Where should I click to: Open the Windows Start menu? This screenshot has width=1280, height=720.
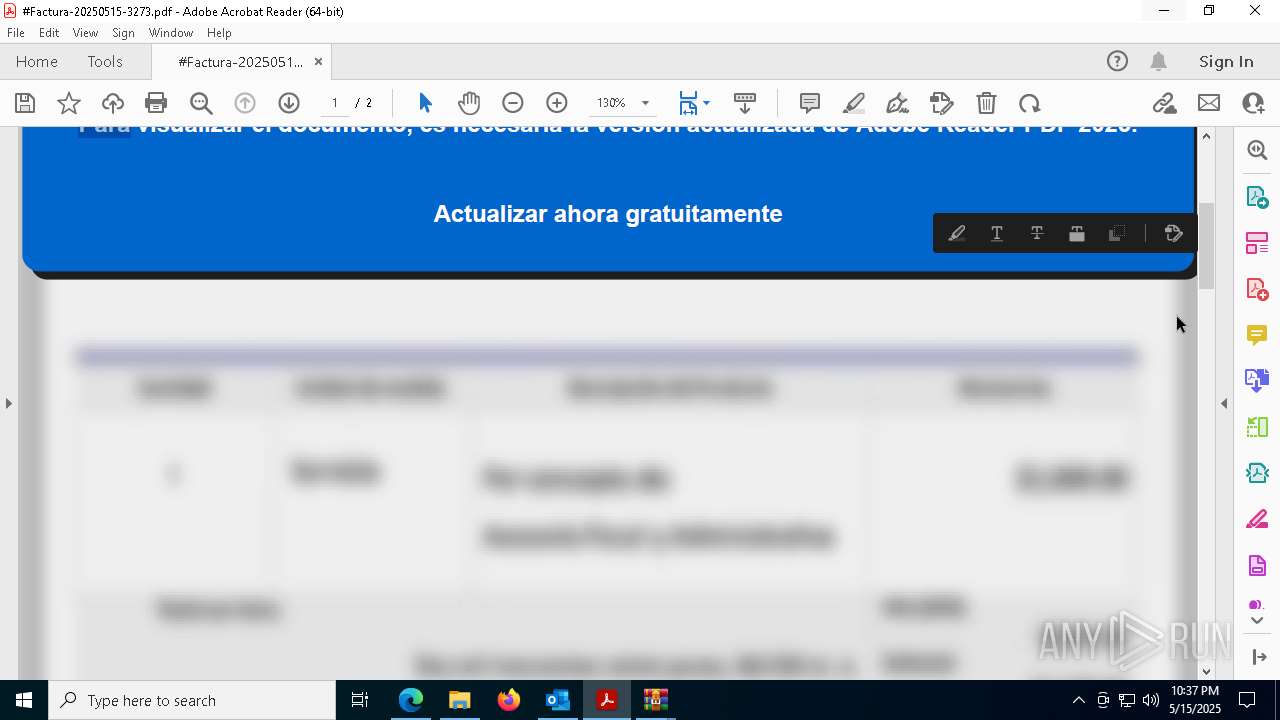24,700
